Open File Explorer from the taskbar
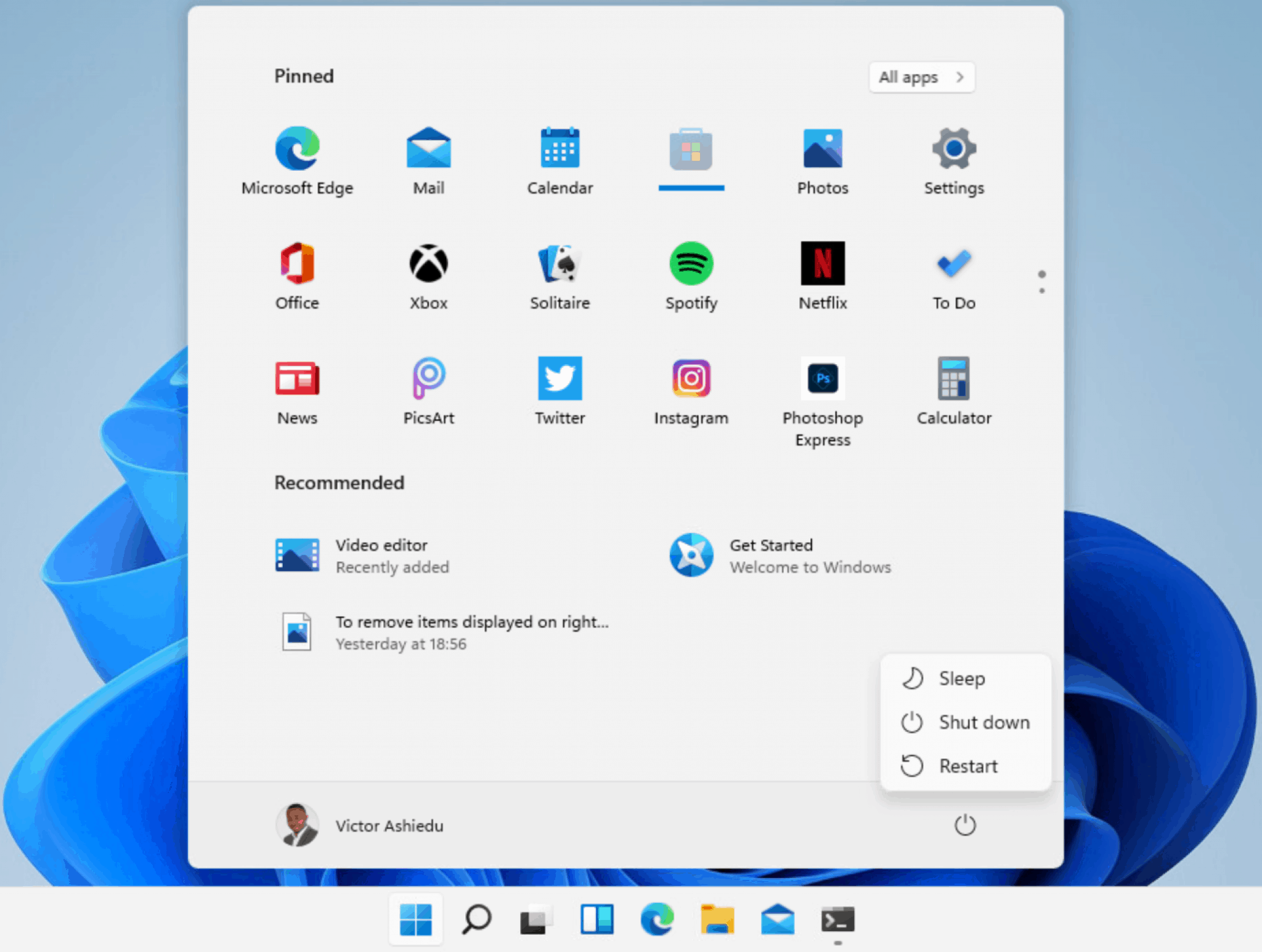Screen dimensions: 1262x952 coord(717,919)
